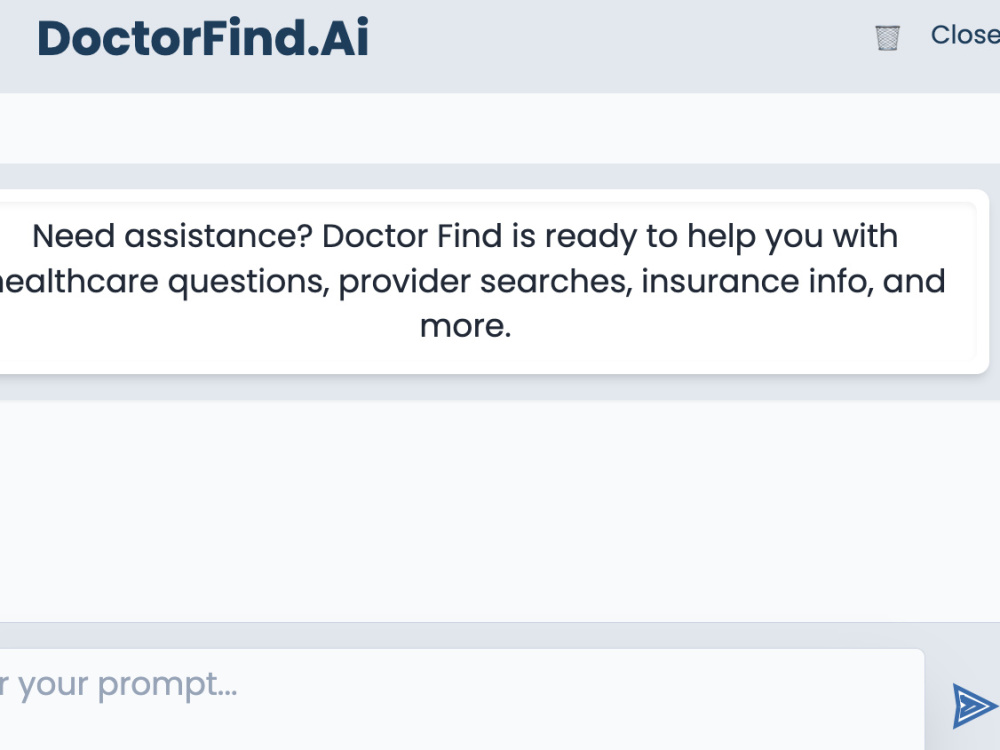Click the word 'more.' in welcome message
Image resolution: width=1000 pixels, height=750 pixels.
click(466, 327)
